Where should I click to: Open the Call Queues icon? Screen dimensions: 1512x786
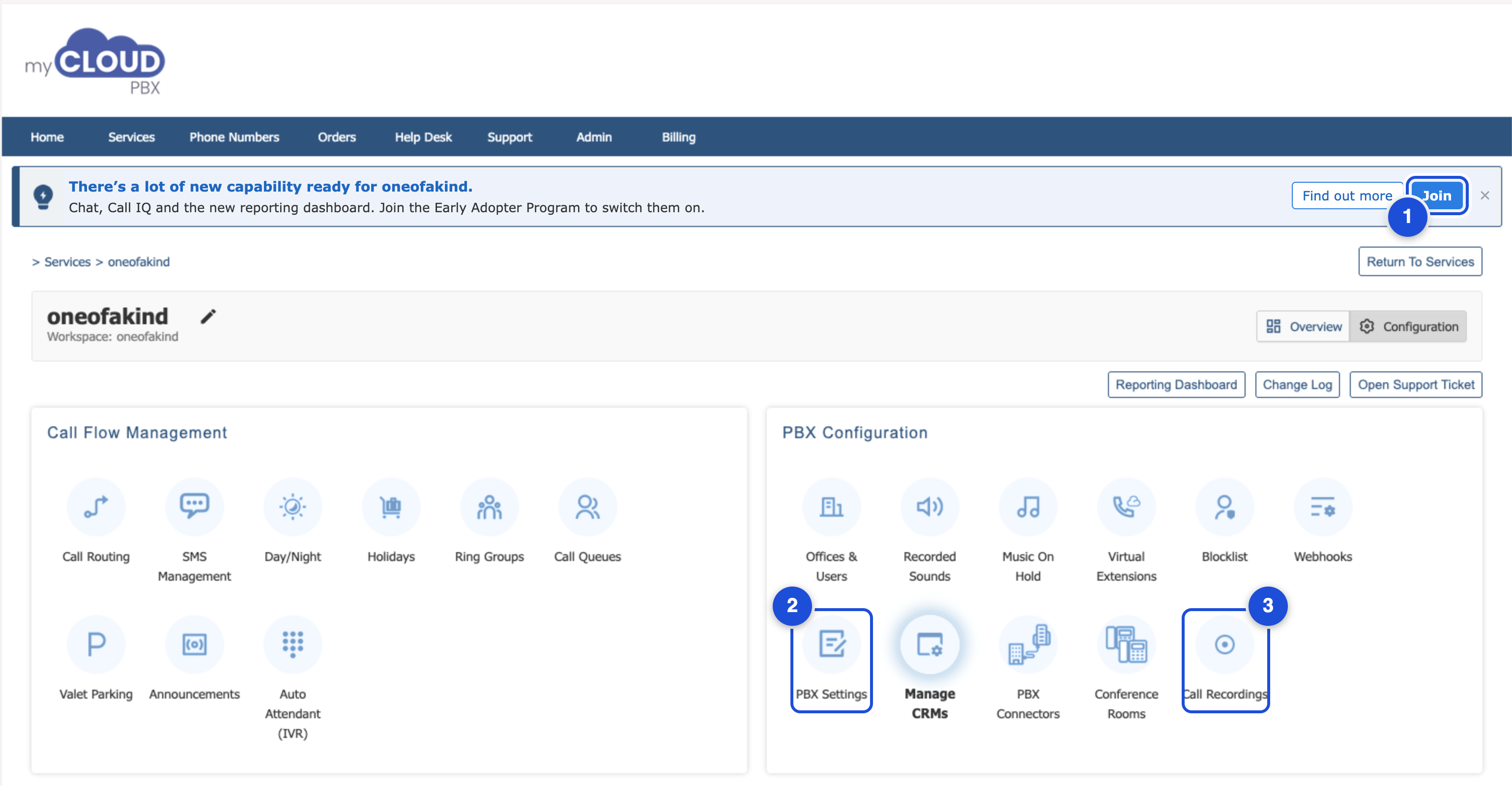click(587, 507)
